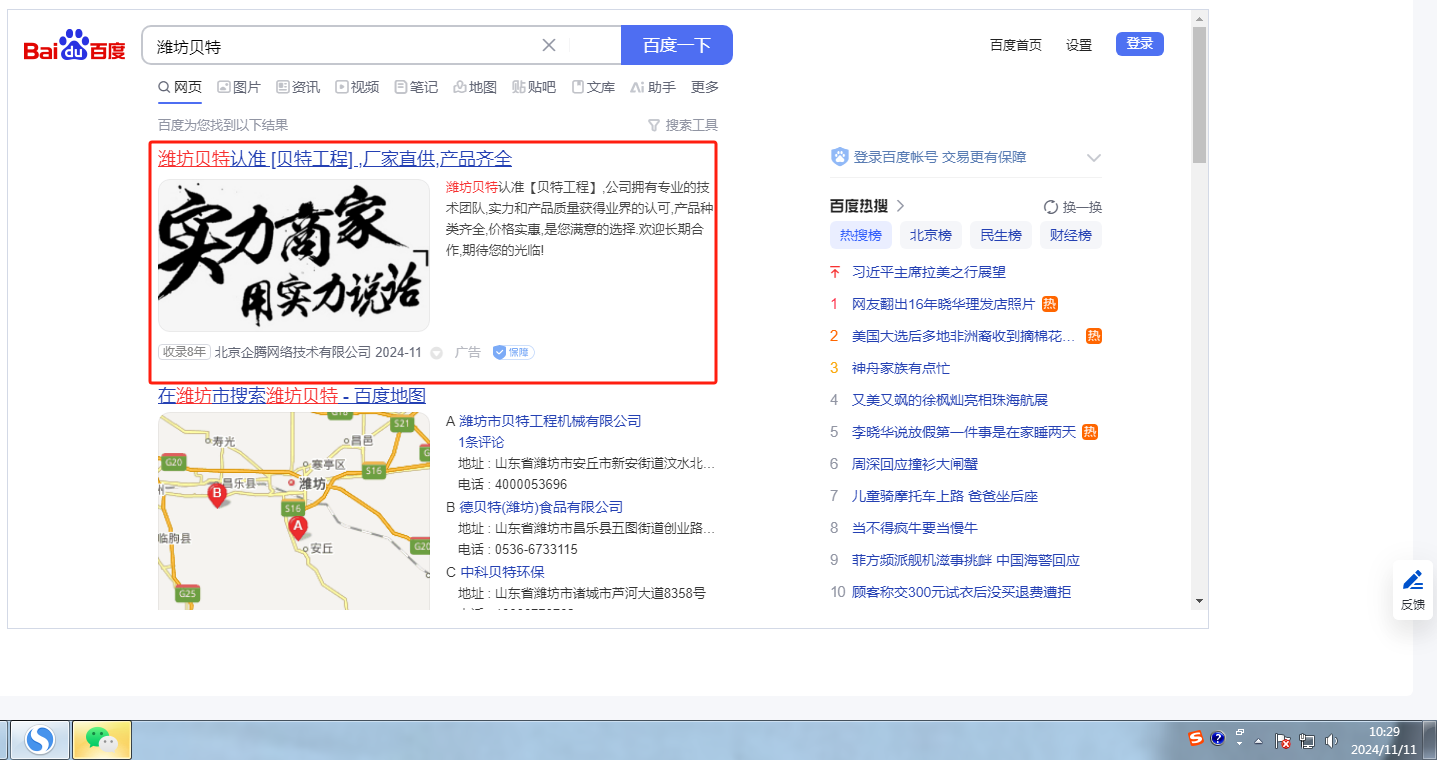The height and width of the screenshot is (760, 1437).
Task: Click the 登录 button
Action: tap(1140, 44)
